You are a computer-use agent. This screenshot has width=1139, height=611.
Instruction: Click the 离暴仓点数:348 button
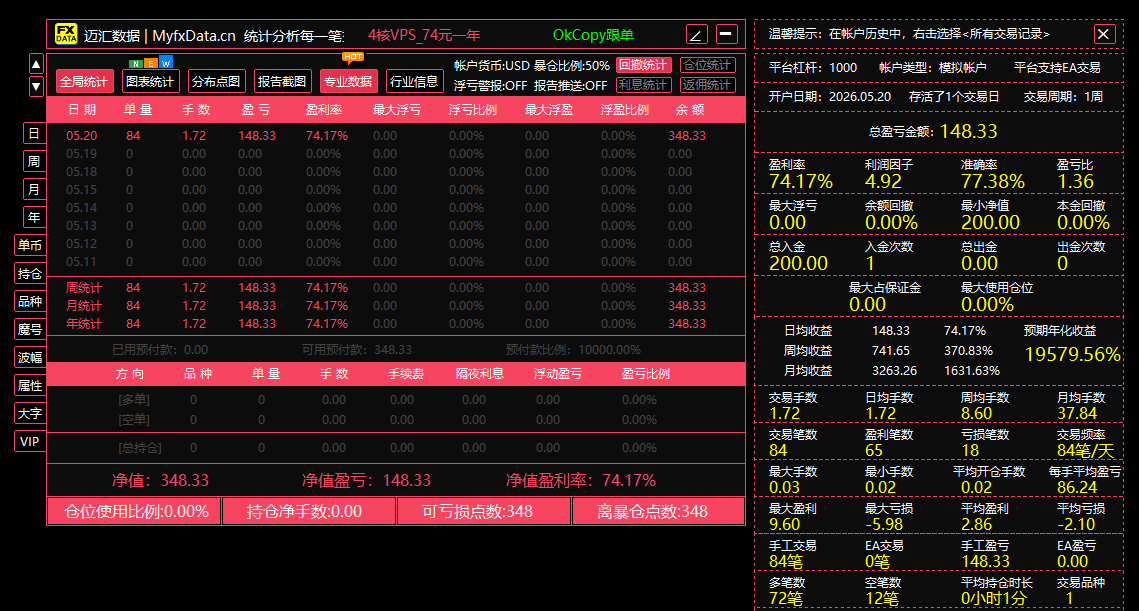(658, 511)
